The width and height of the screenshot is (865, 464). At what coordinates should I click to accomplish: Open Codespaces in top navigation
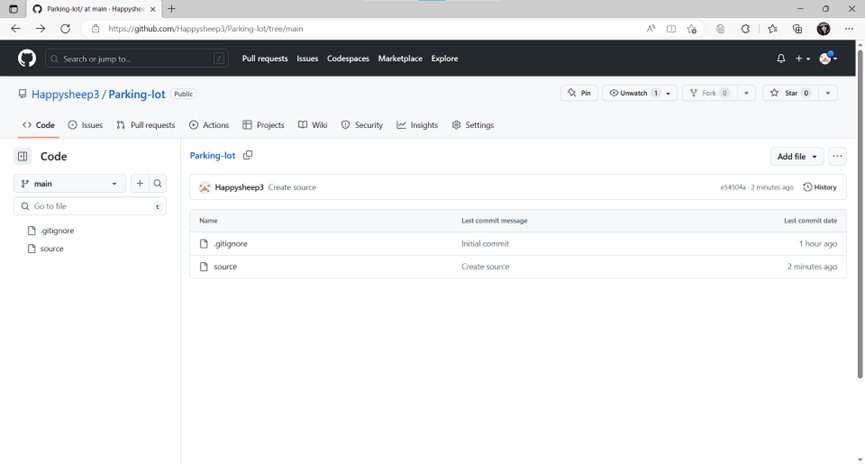tap(348, 58)
